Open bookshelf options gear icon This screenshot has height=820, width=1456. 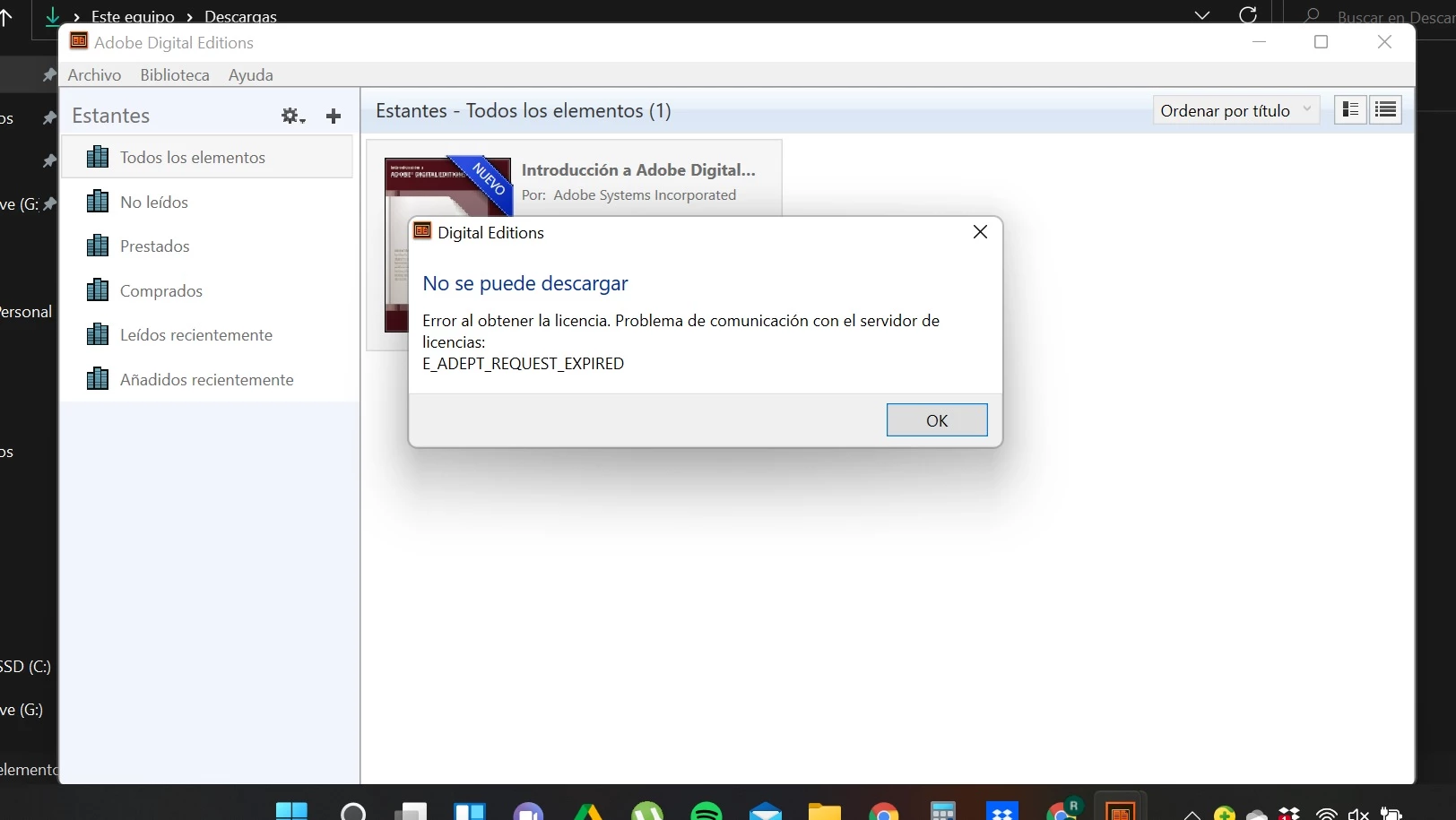pyautogui.click(x=293, y=116)
